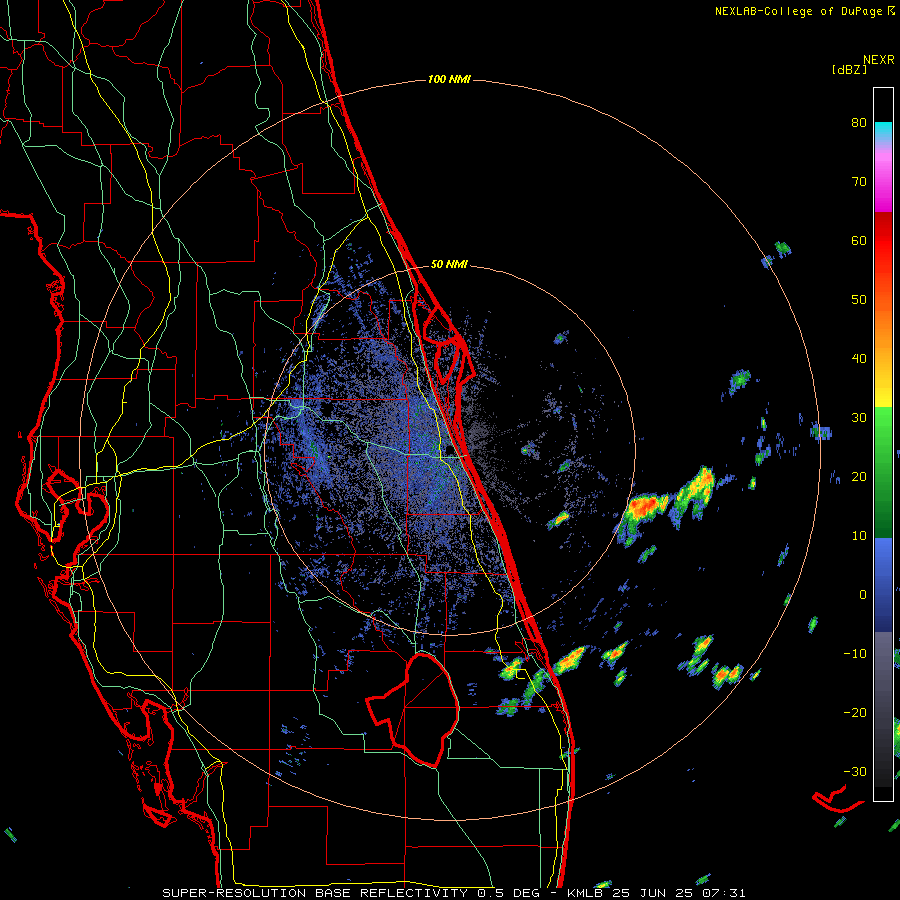Click the "50" value on the color scale

click(x=859, y=300)
